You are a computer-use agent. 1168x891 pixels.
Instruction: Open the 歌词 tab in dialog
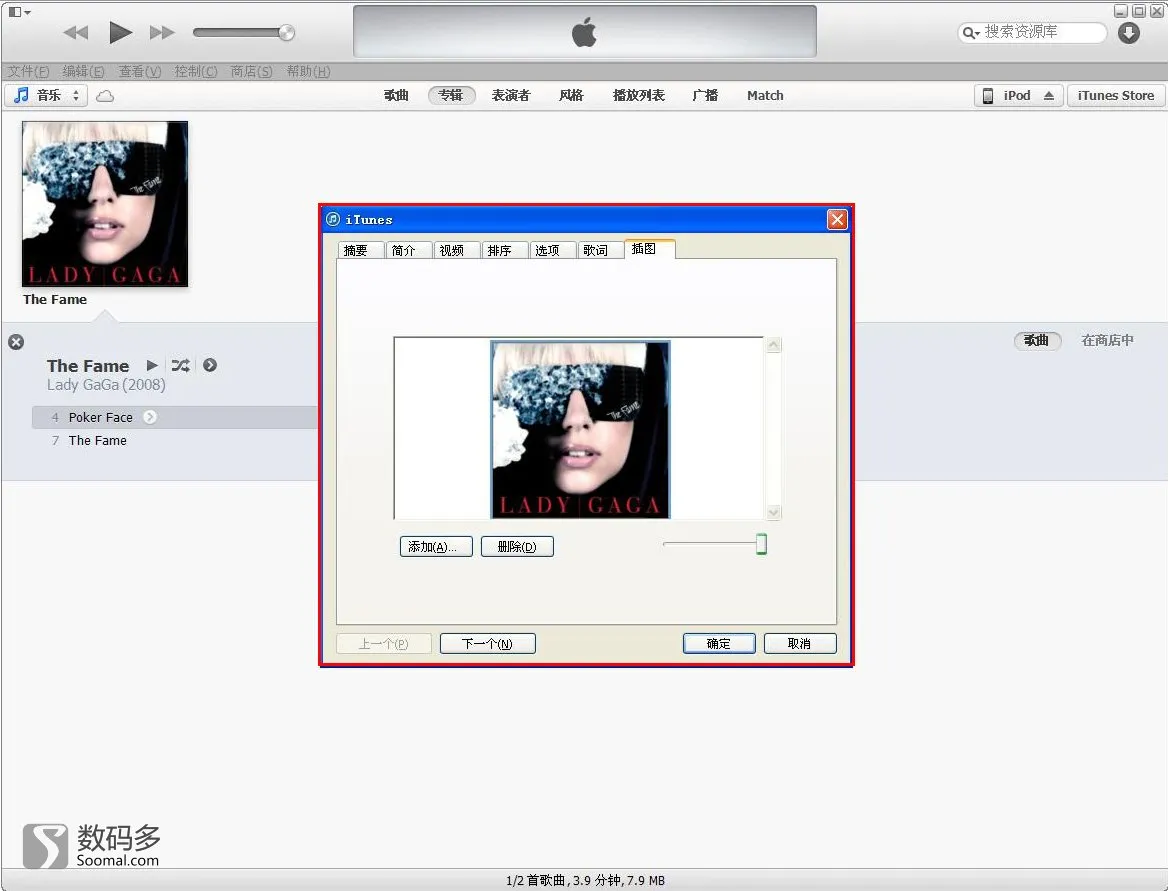pyautogui.click(x=600, y=250)
